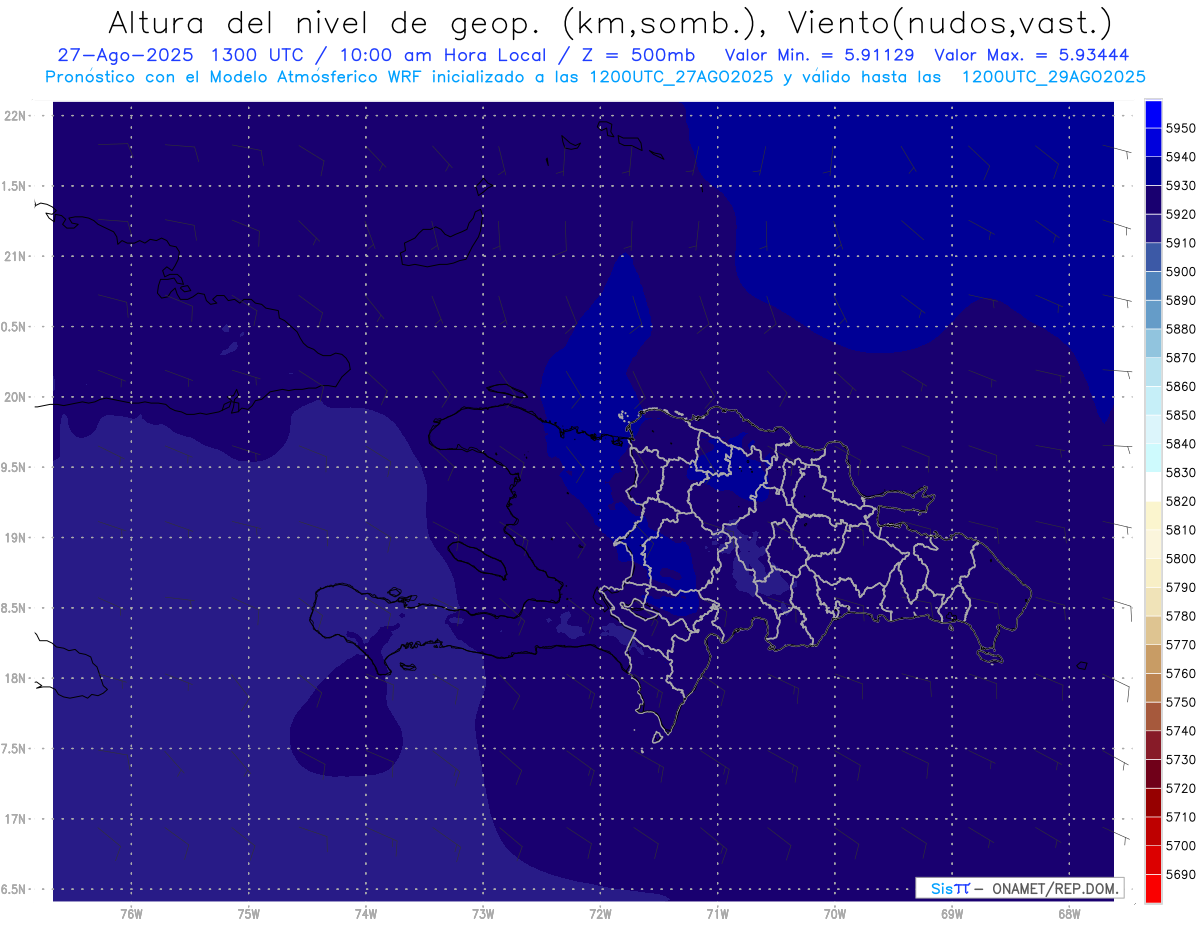
Task: Click the '5690' colorbar value label
Action: [x=1181, y=875]
